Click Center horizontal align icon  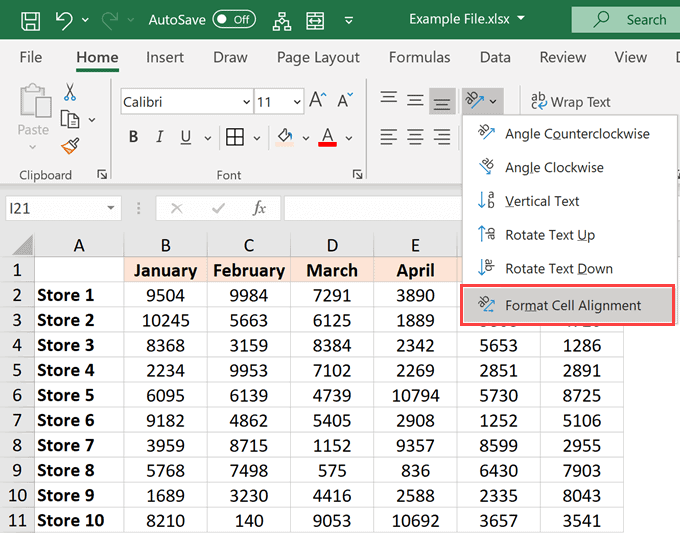tap(415, 137)
